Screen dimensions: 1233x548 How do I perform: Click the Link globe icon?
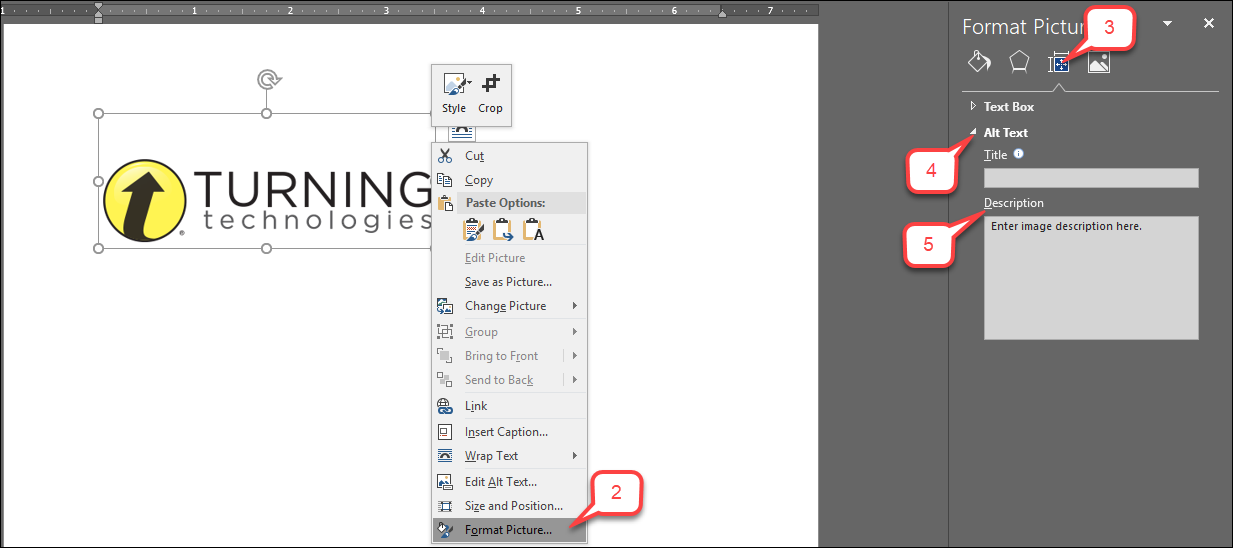[445, 406]
